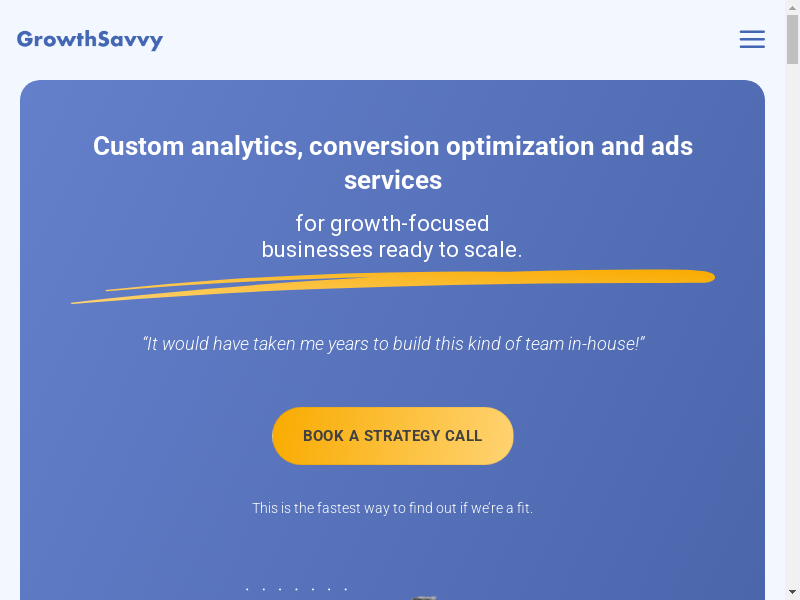Click 'businesses ready to scale.' text

(x=392, y=250)
